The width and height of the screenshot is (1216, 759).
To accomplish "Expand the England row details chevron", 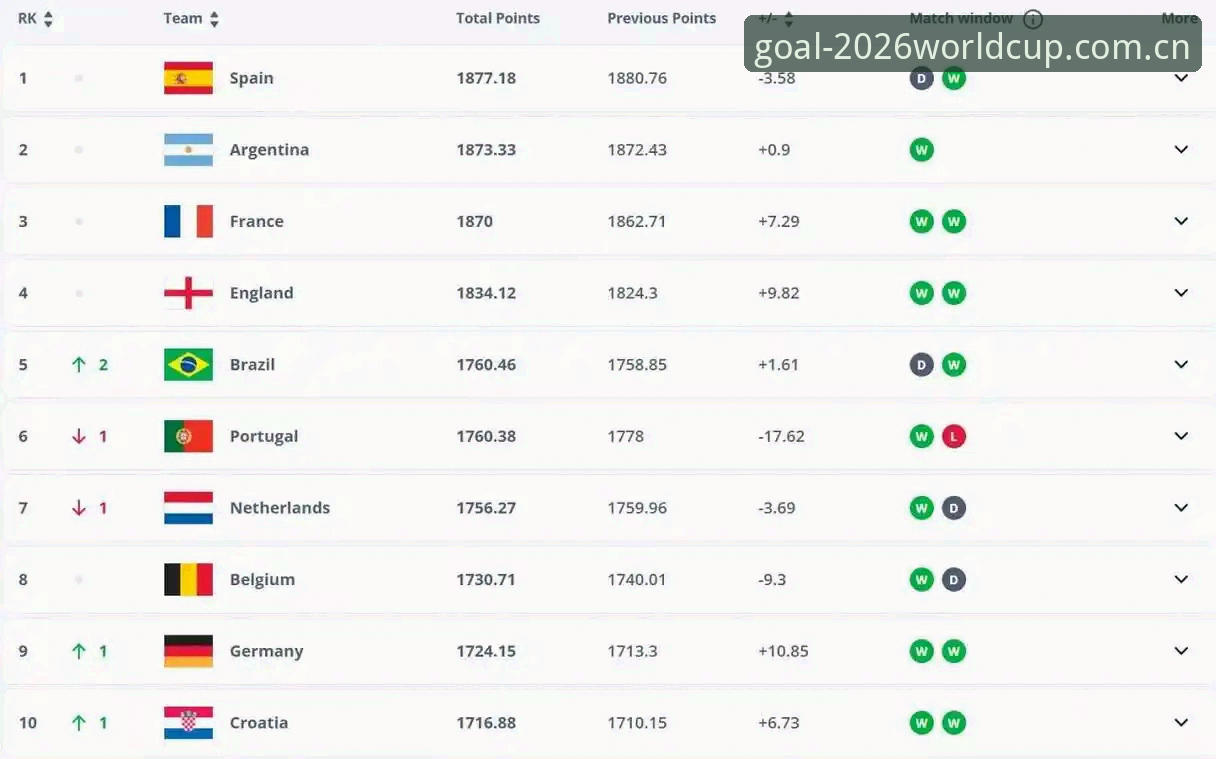I will (1181, 293).
